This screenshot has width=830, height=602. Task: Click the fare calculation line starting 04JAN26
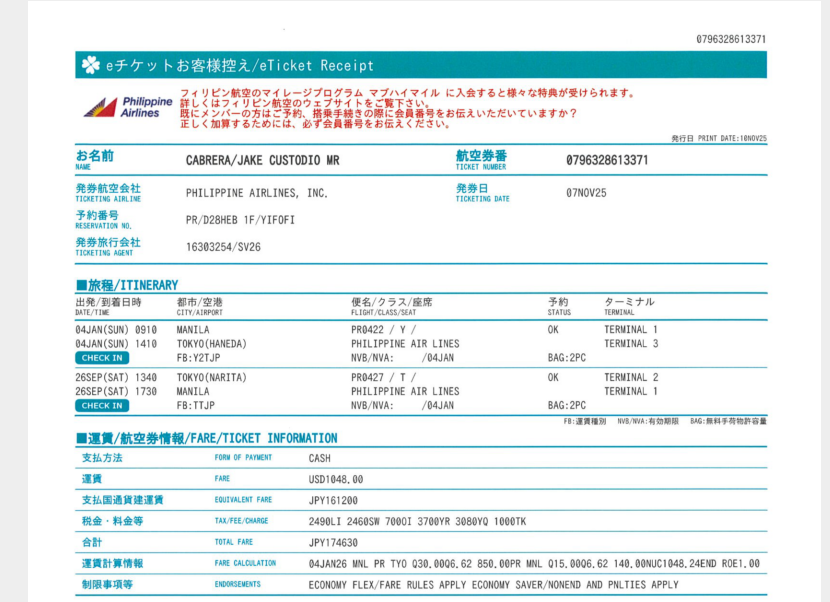533,564
